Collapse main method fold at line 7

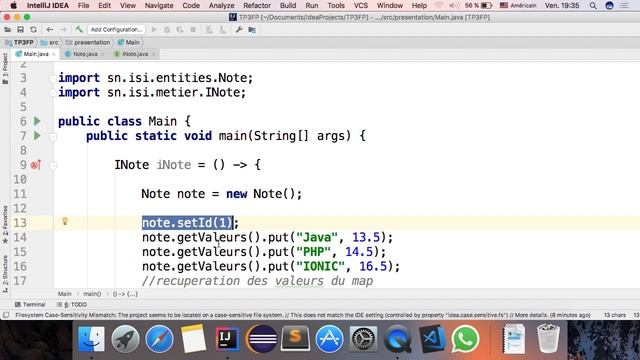53,136
